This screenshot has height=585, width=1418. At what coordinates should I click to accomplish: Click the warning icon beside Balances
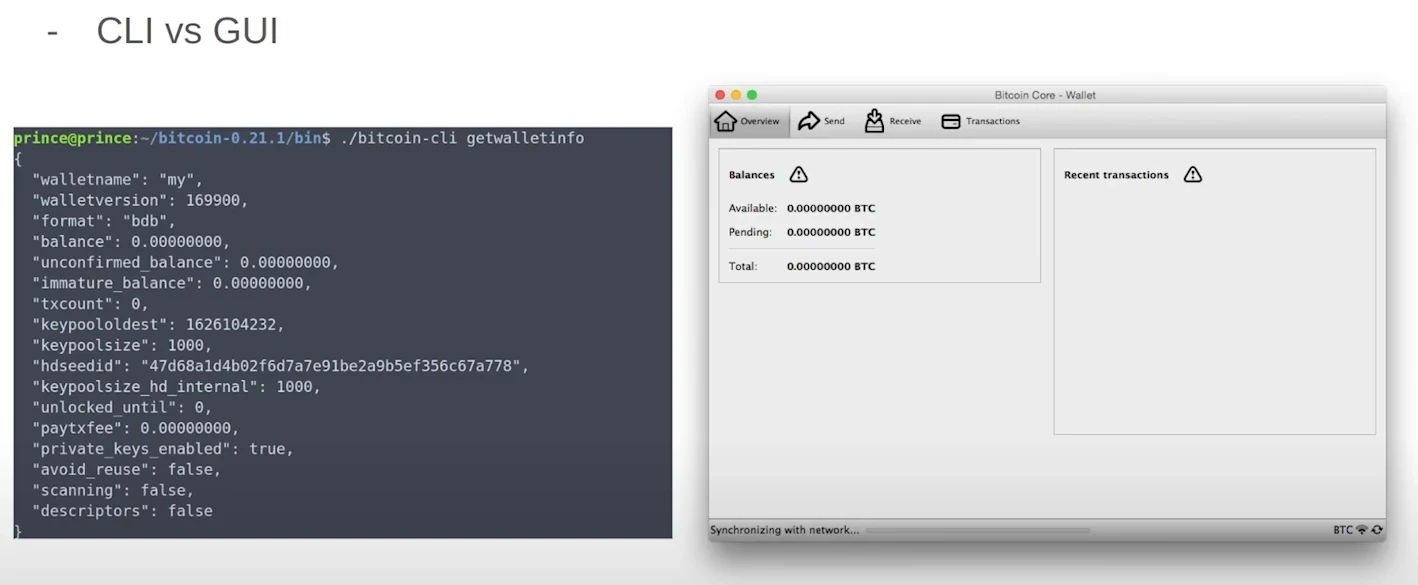[x=798, y=175]
